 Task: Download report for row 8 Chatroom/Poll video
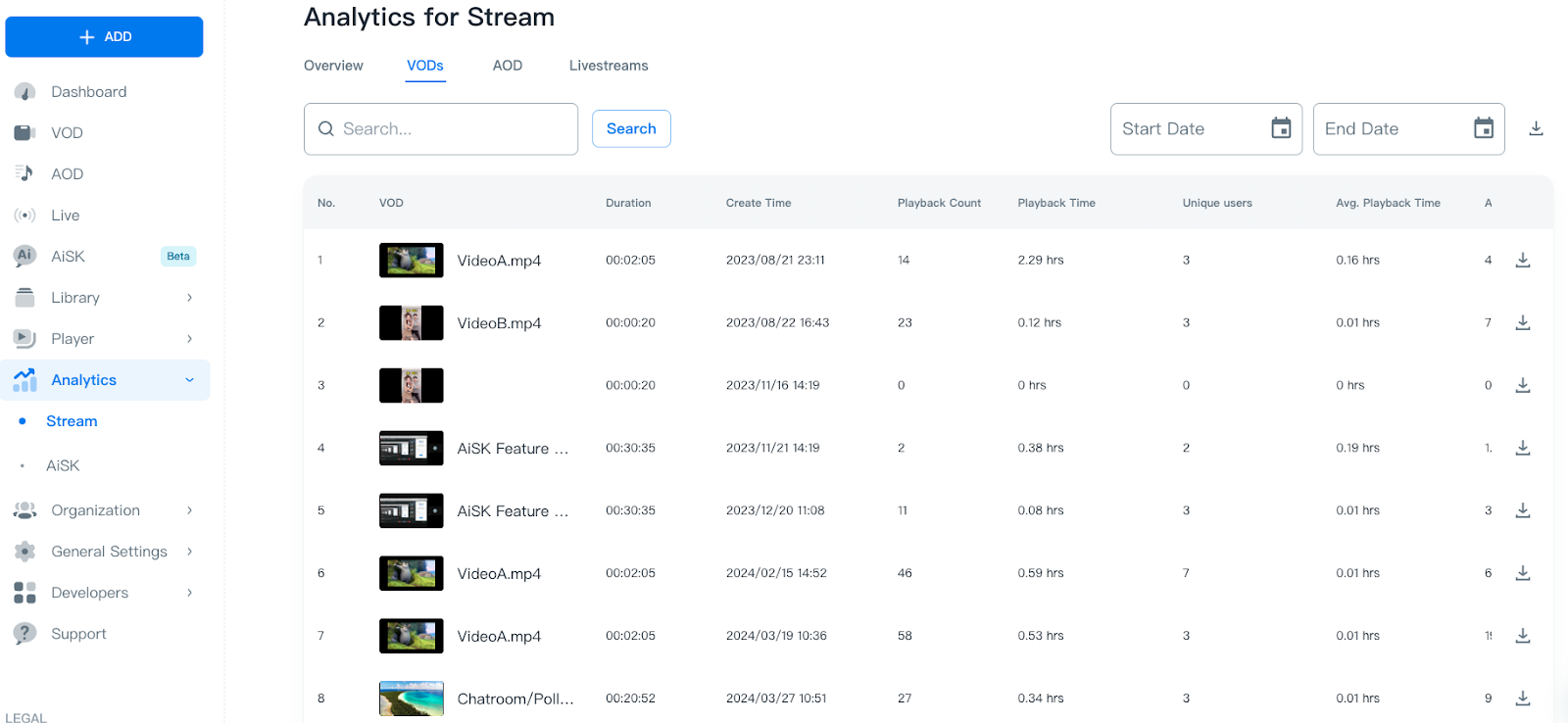click(x=1523, y=699)
